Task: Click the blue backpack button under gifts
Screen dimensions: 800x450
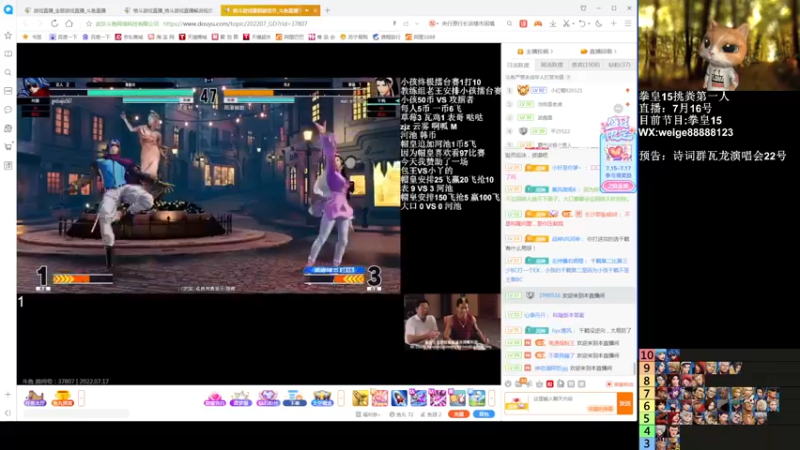Action: coord(484,414)
